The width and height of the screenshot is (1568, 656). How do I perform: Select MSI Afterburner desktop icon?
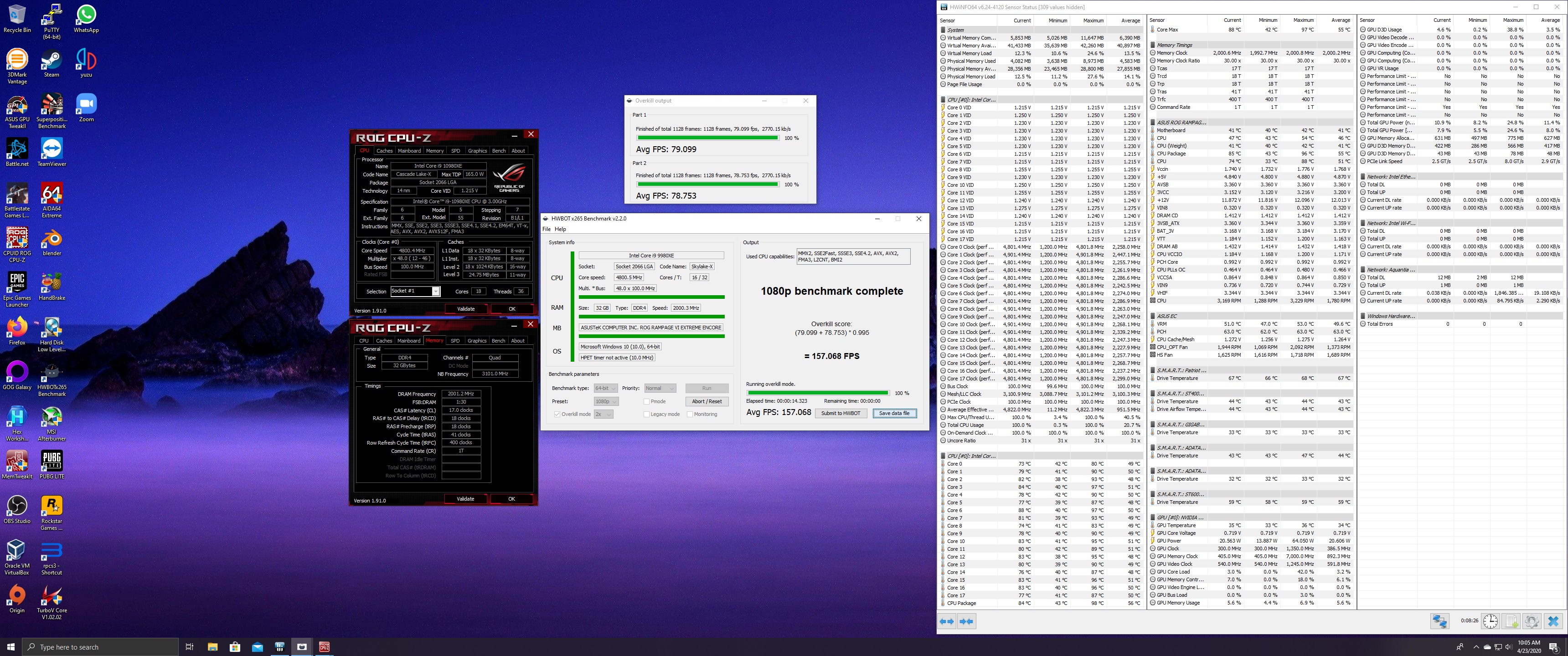click(52, 424)
